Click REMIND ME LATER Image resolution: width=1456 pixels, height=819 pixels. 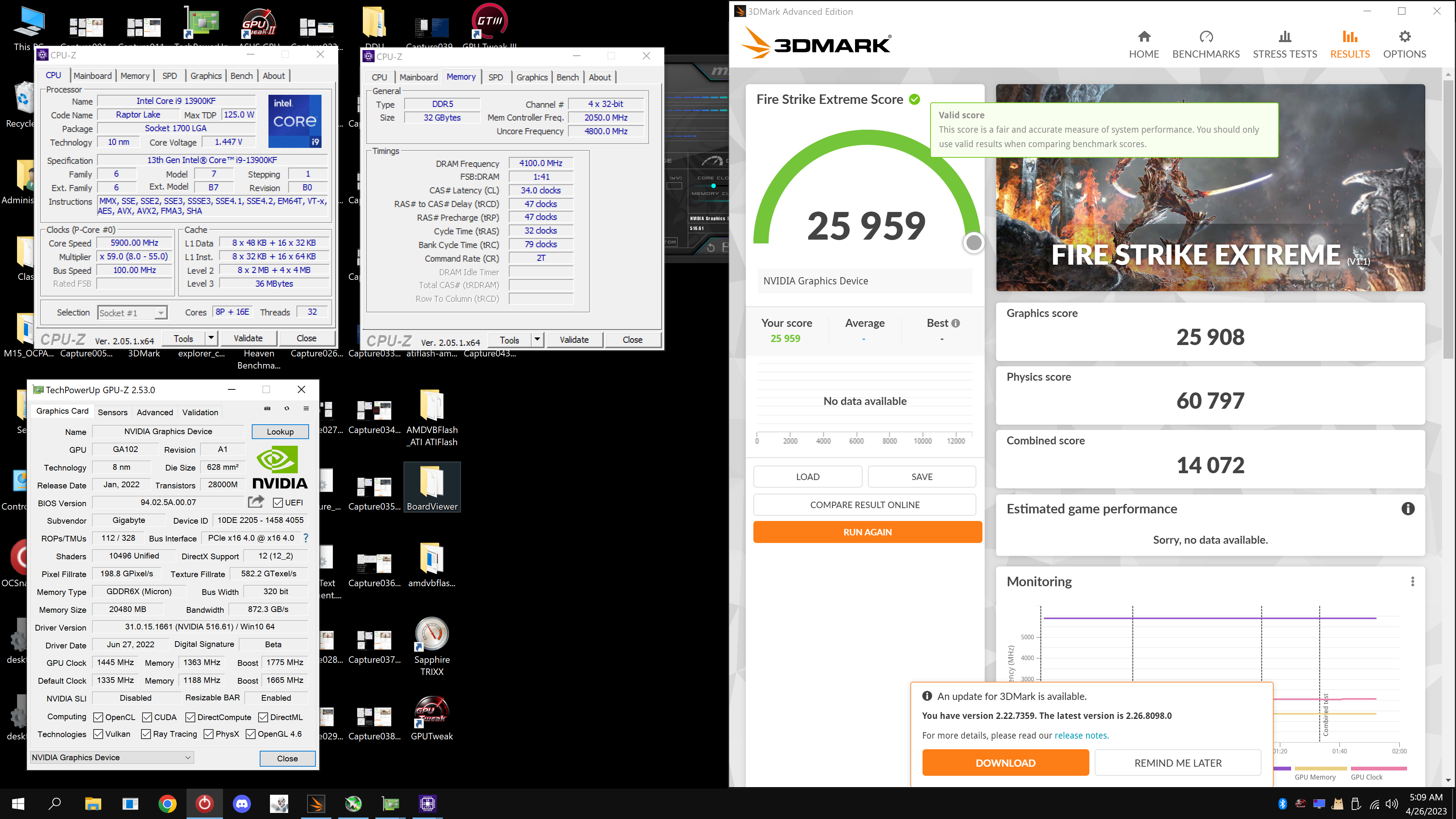1178,763
